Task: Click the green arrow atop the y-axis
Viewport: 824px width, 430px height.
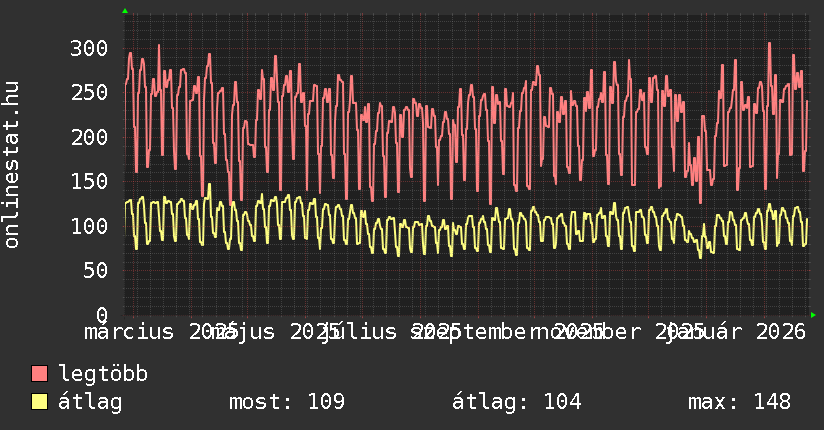Action: (125, 11)
